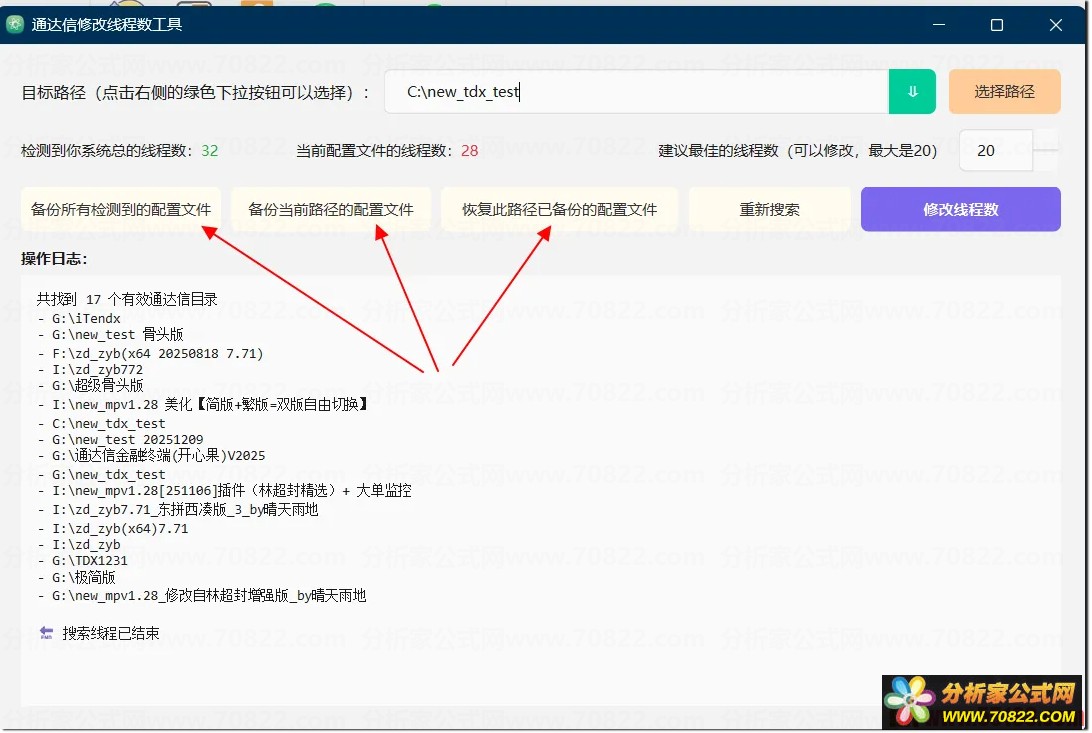This screenshot has width=1092, height=733.
Task: Open the green target path dropdown
Action: (x=912, y=91)
